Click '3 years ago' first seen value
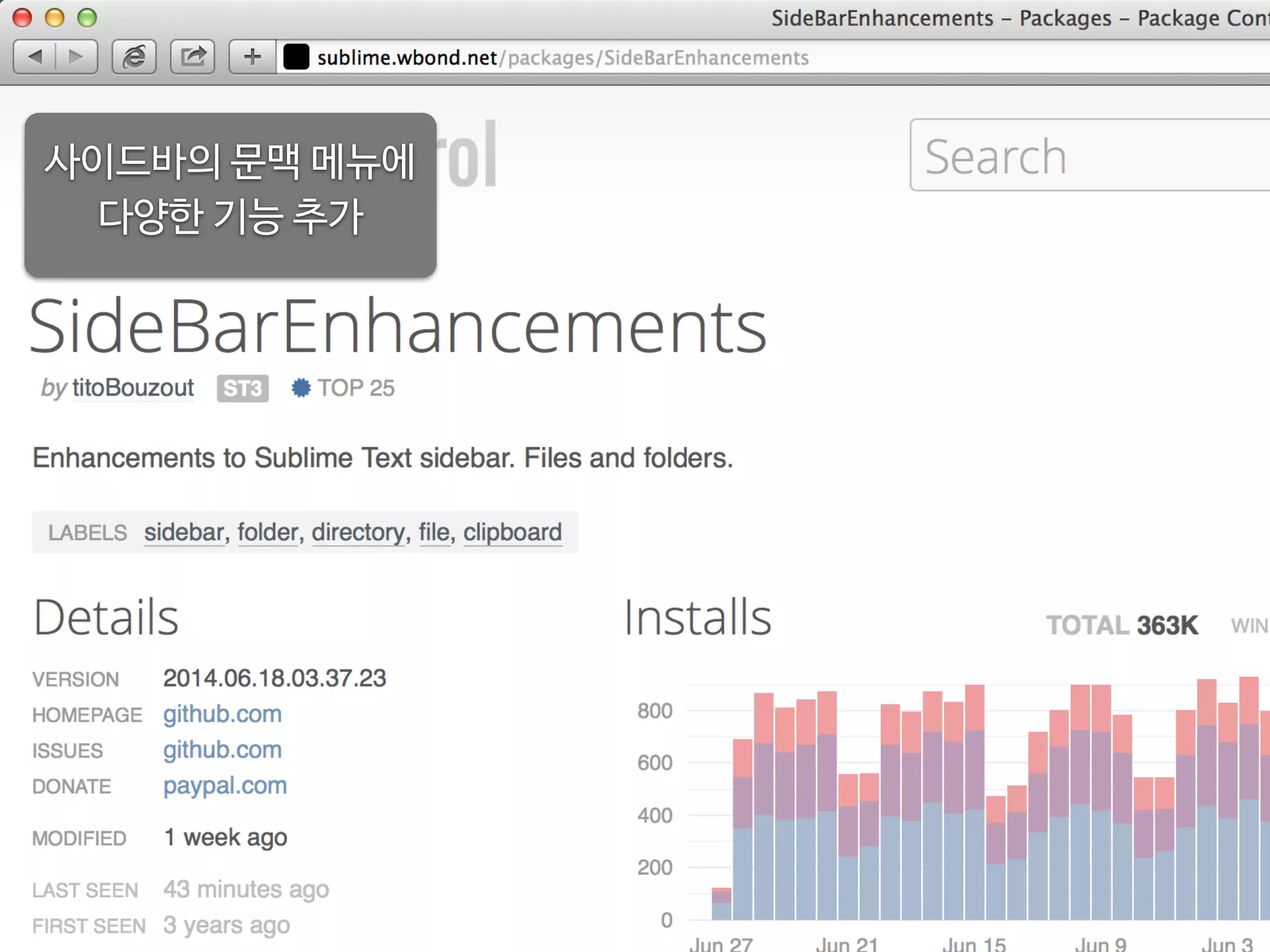Image resolution: width=1270 pixels, height=952 pixels. [226, 926]
